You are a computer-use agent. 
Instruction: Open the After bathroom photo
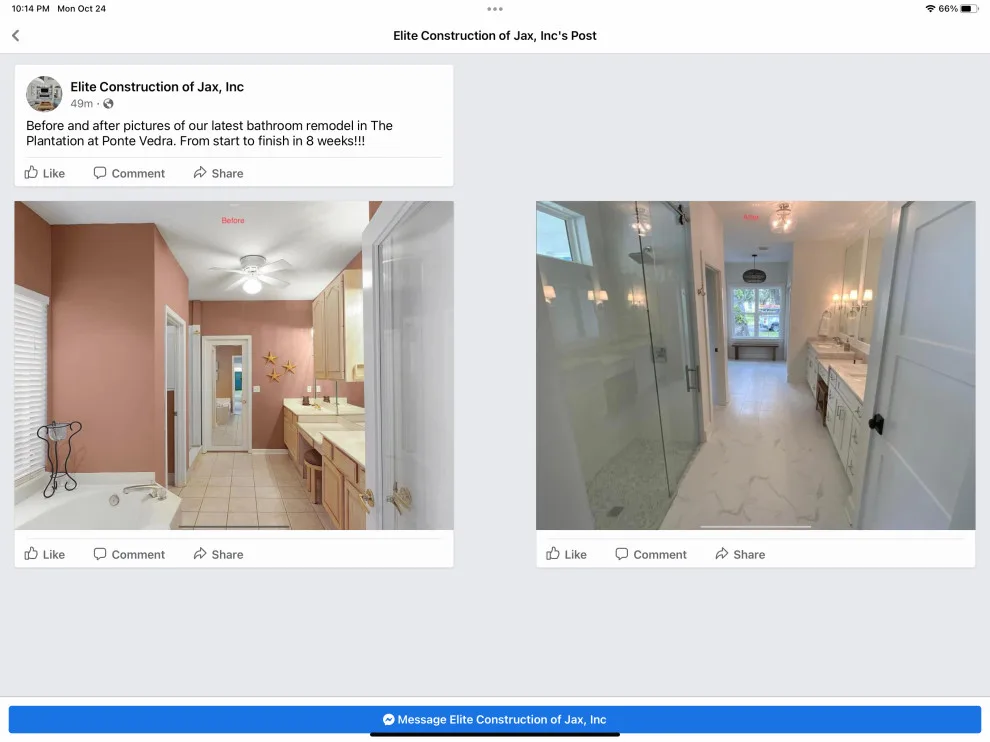756,365
